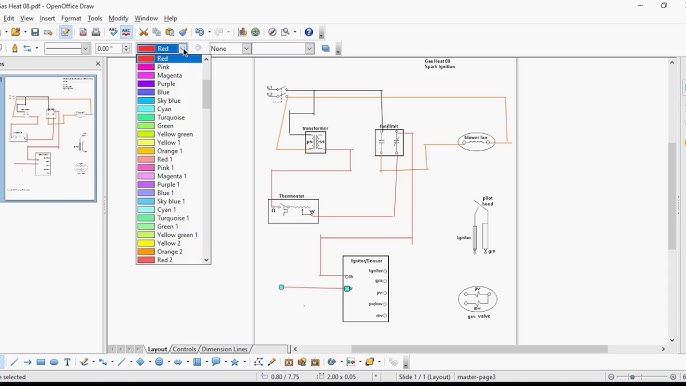
Task: Click the Zoom magnifier icon
Action: click(285, 32)
